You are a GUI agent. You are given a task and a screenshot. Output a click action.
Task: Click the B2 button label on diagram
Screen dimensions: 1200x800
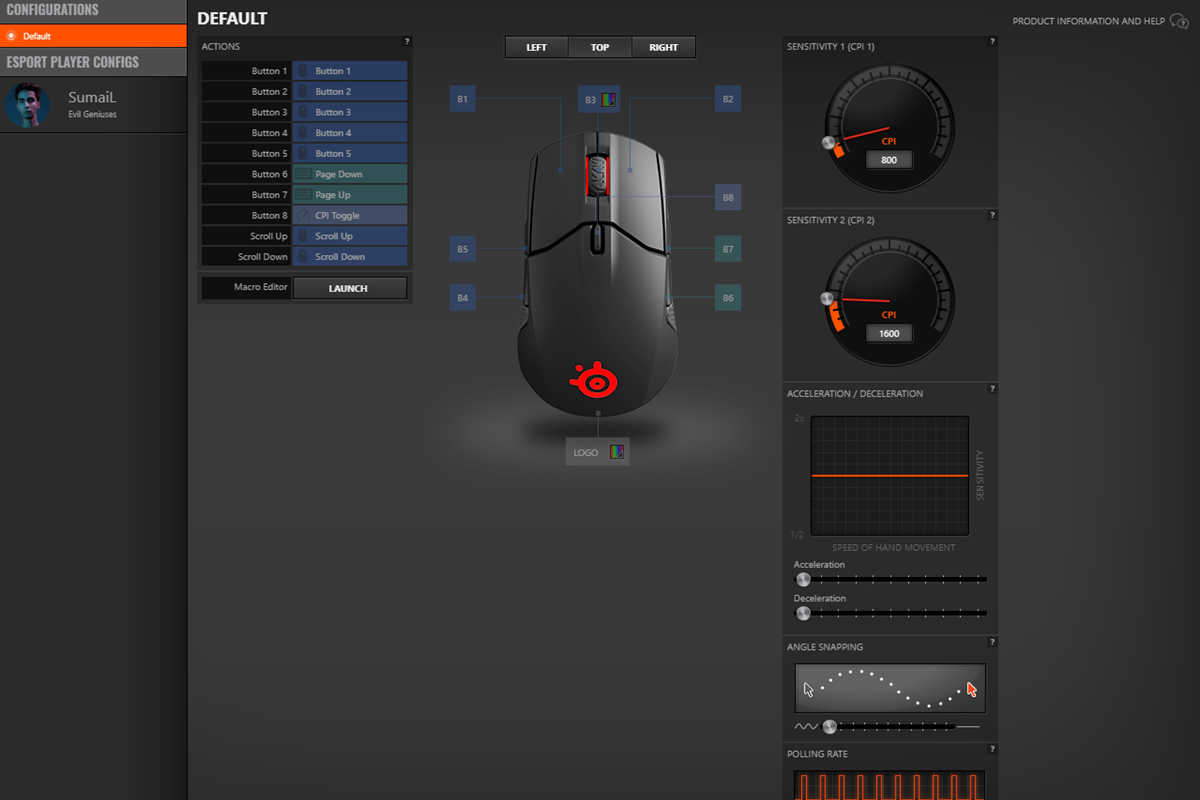click(728, 99)
